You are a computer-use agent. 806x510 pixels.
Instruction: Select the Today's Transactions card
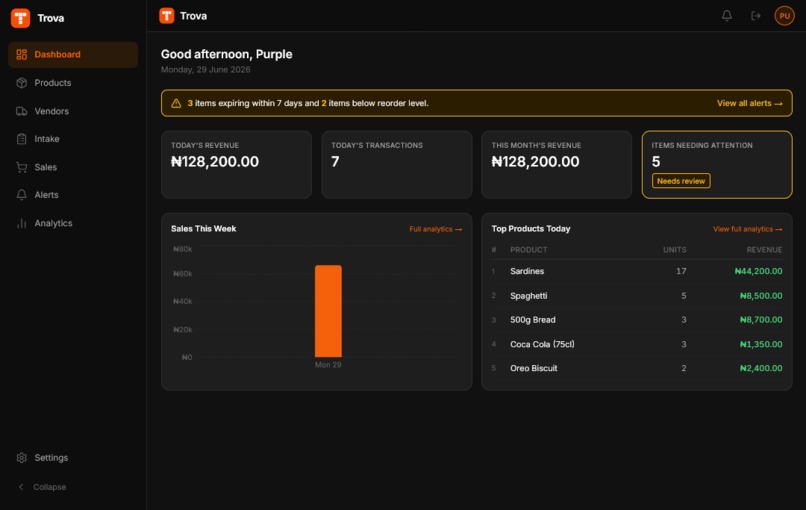click(x=397, y=165)
